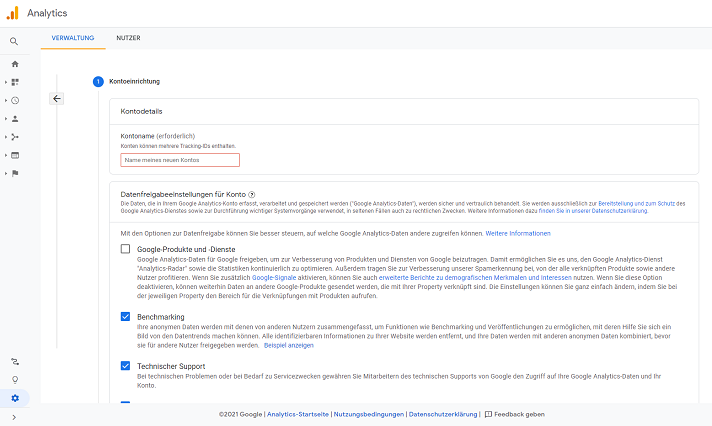Uncheck the Benchmarking checkbox
Screen dimensions: 712x426
tap(125, 316)
